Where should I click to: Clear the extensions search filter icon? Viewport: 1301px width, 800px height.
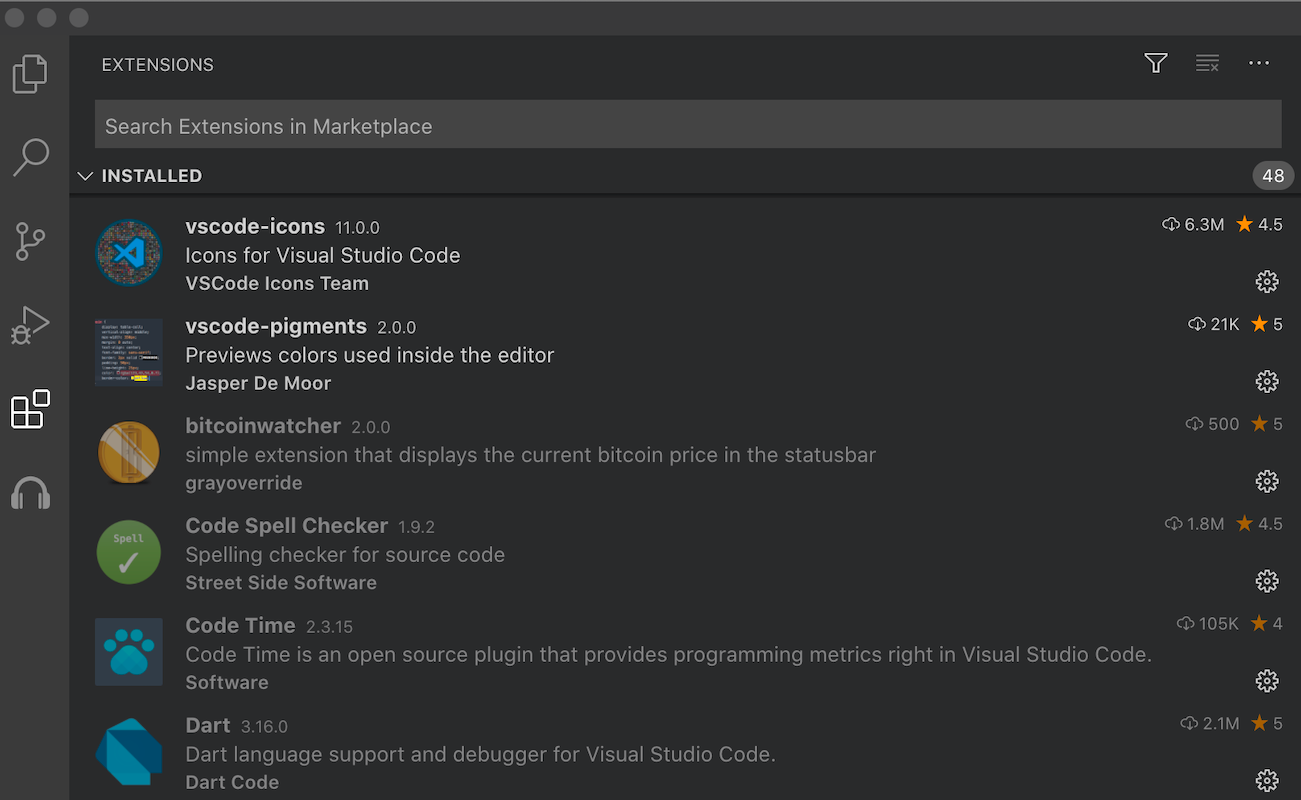pos(1207,63)
